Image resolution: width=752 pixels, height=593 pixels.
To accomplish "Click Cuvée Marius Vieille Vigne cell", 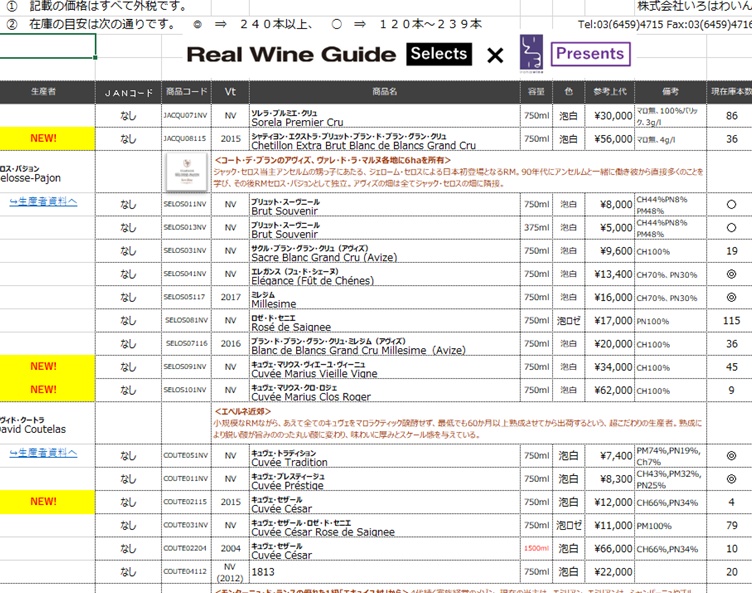I will coord(385,367).
